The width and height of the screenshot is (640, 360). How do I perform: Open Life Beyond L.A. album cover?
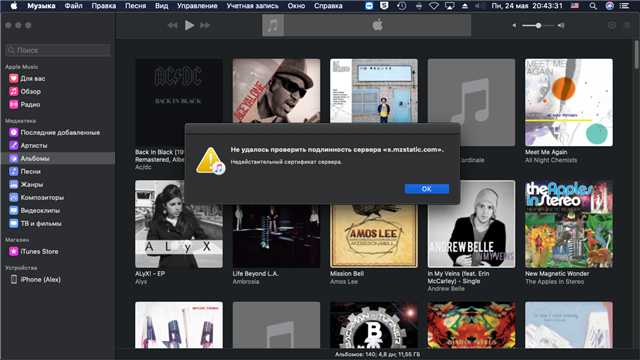(x=276, y=236)
